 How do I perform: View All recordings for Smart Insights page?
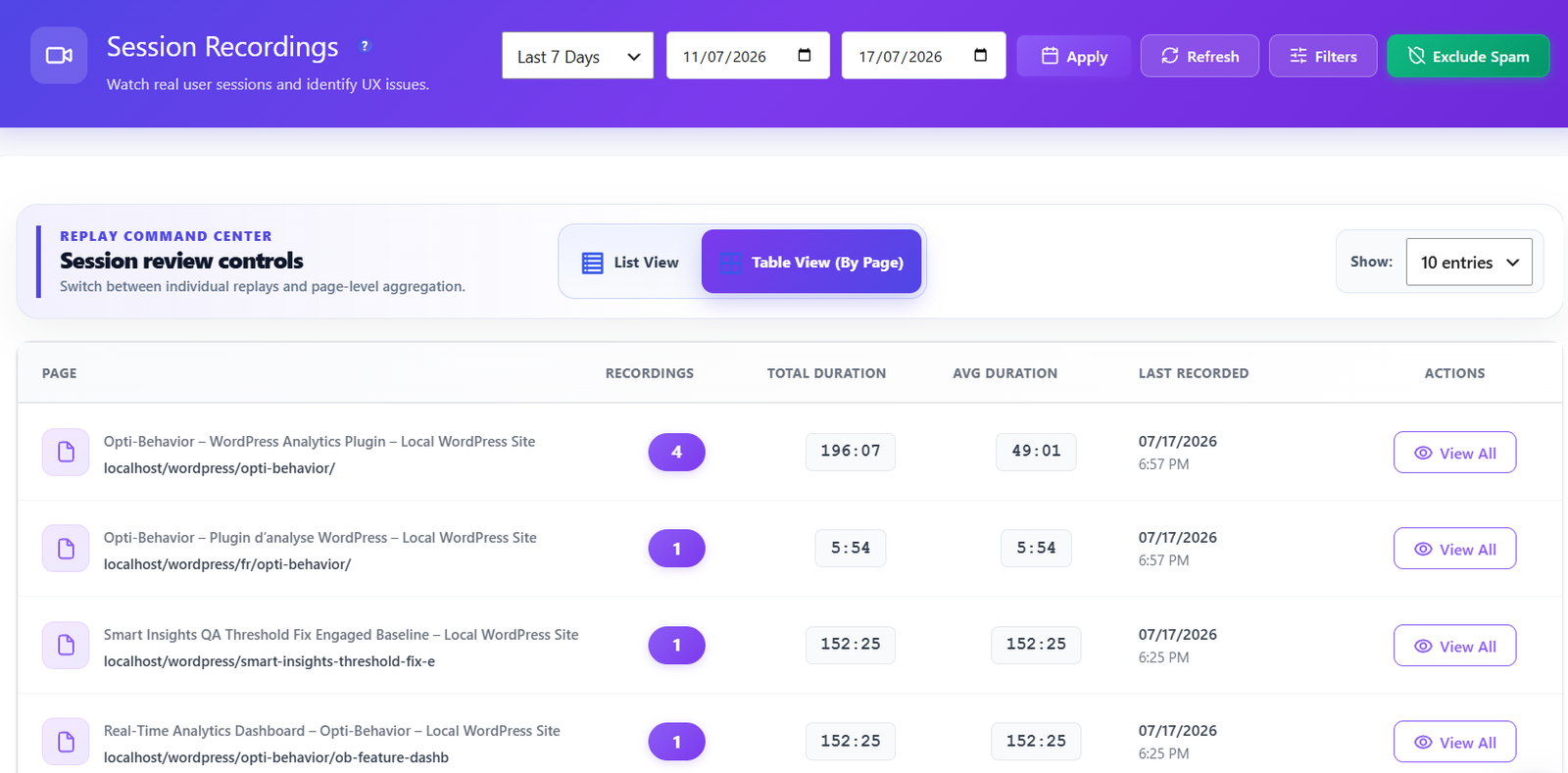[x=1455, y=646]
